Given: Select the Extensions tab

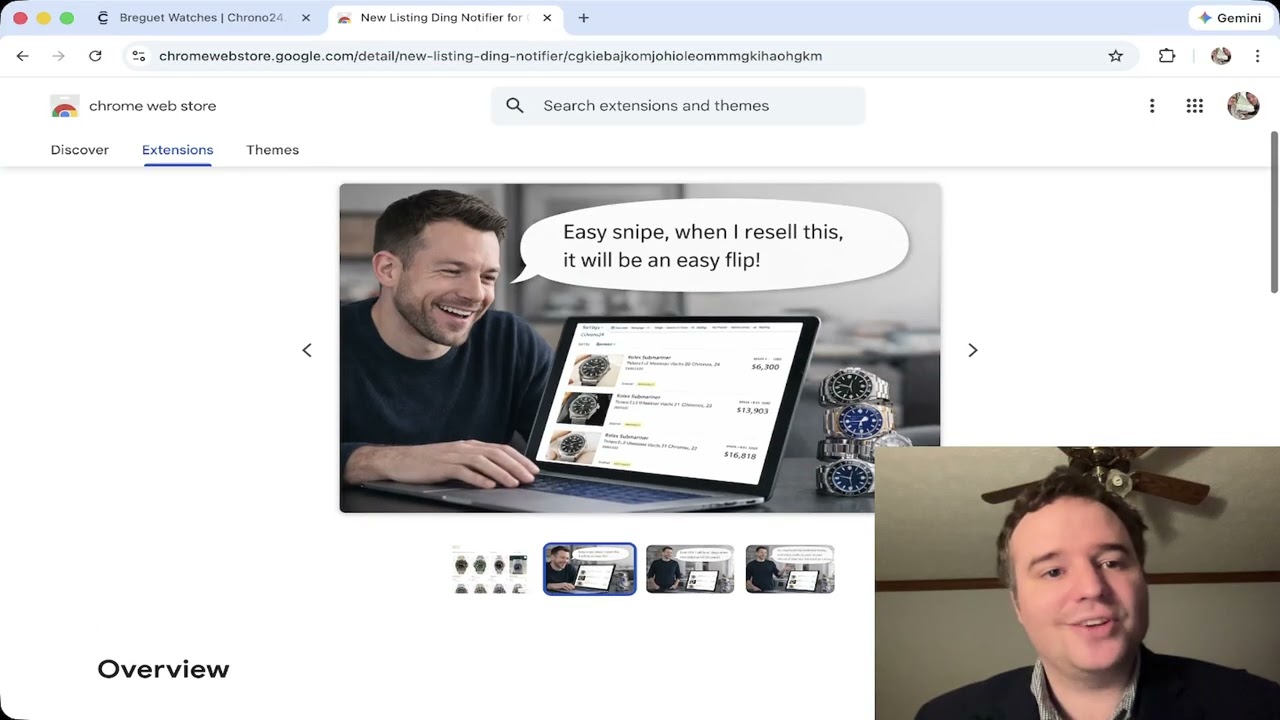Looking at the screenshot, I should 178,150.
